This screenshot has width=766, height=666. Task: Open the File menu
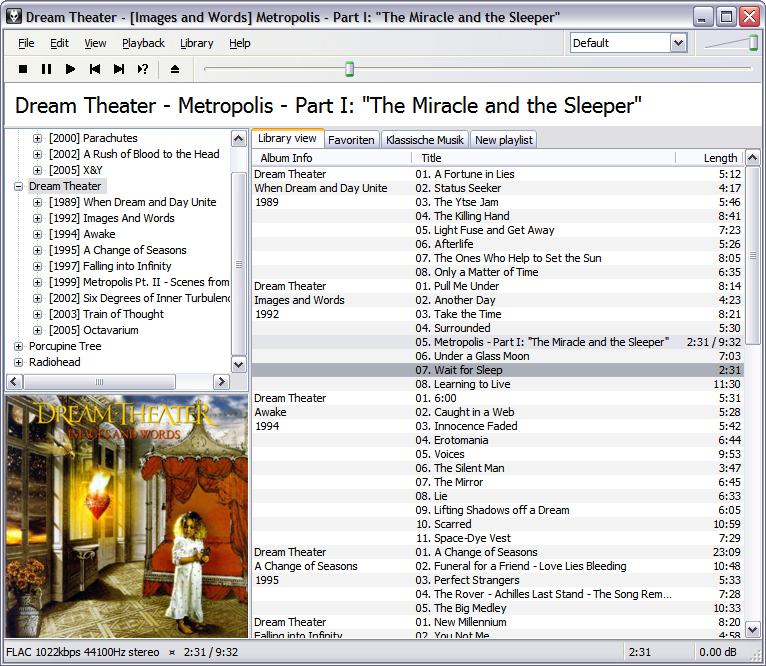(26, 43)
